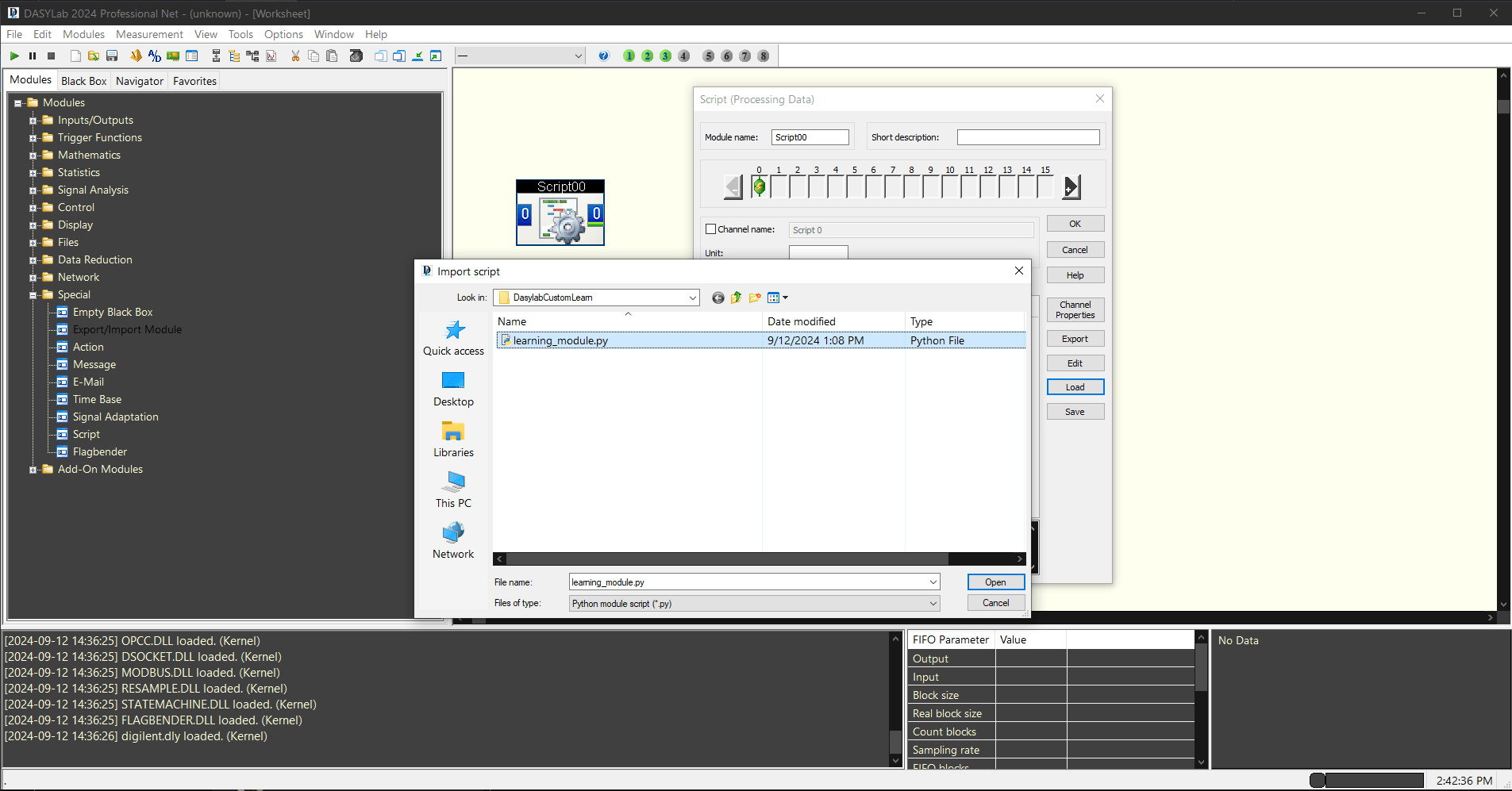The width and height of the screenshot is (1512, 791).
Task: Remove a channel with the left arrow button
Action: [x=733, y=187]
